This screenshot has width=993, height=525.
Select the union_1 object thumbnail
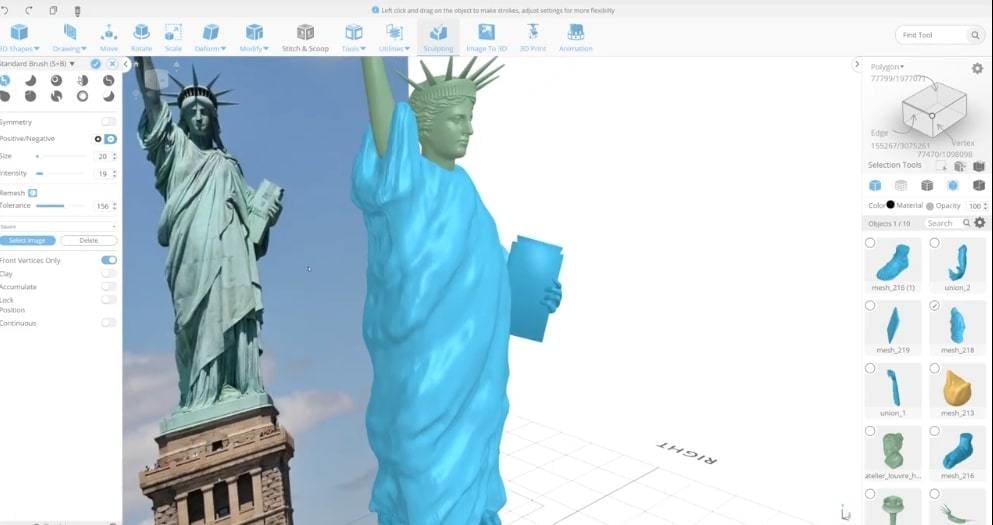pos(893,387)
